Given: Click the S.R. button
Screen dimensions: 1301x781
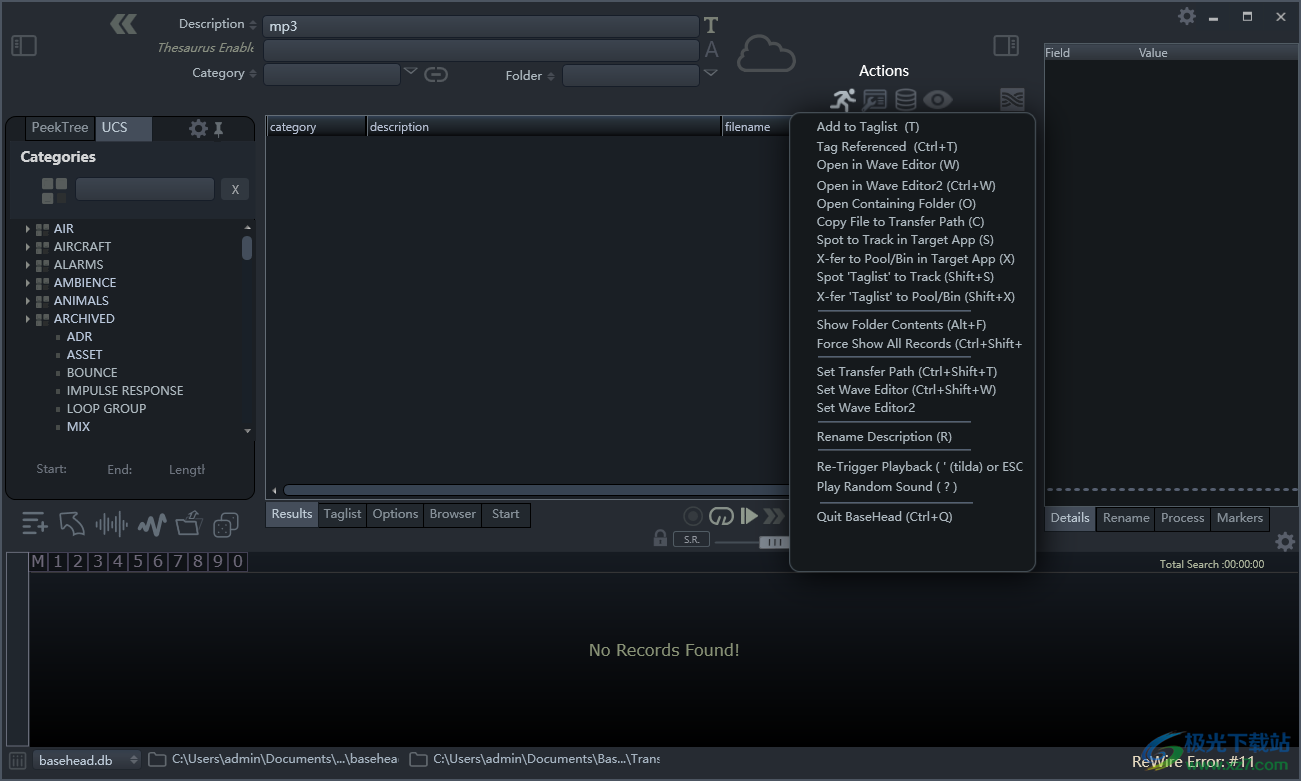Looking at the screenshot, I should [x=691, y=540].
